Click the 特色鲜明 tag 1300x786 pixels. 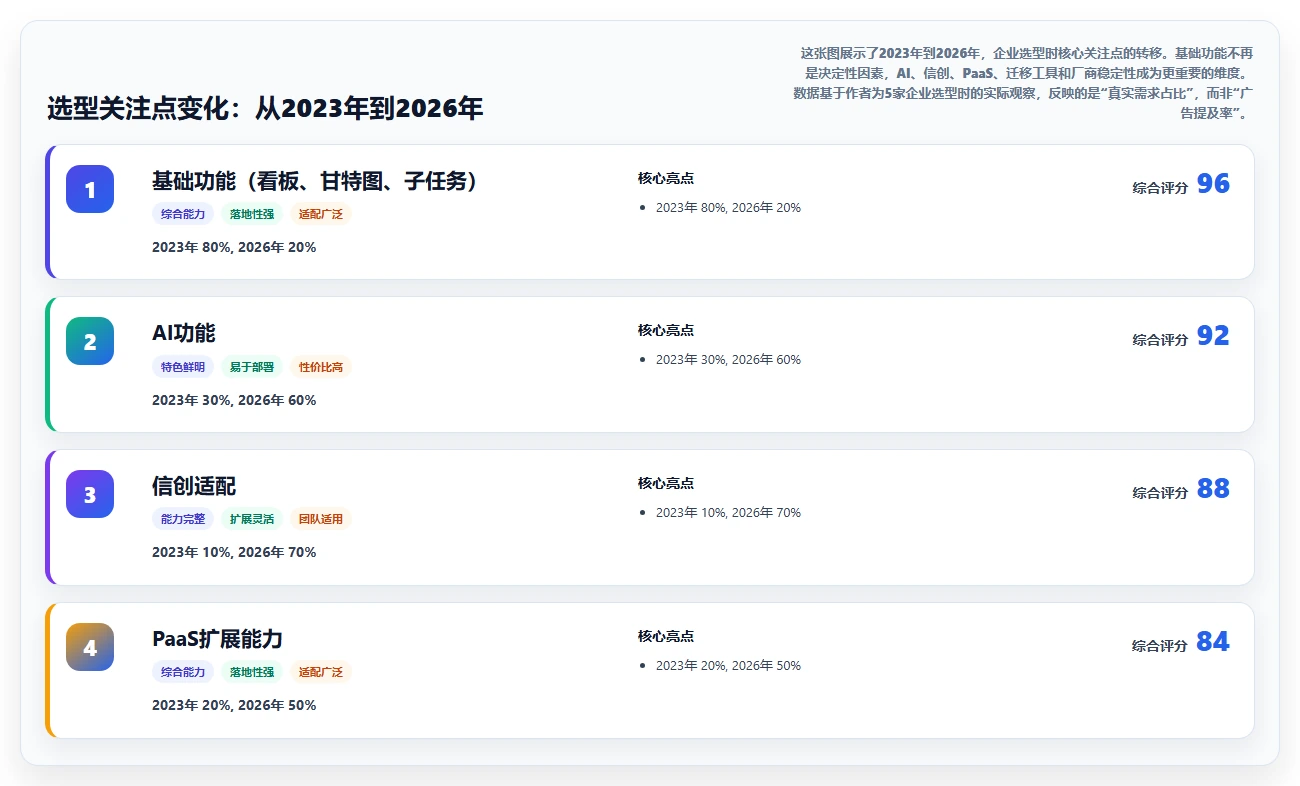tap(183, 367)
